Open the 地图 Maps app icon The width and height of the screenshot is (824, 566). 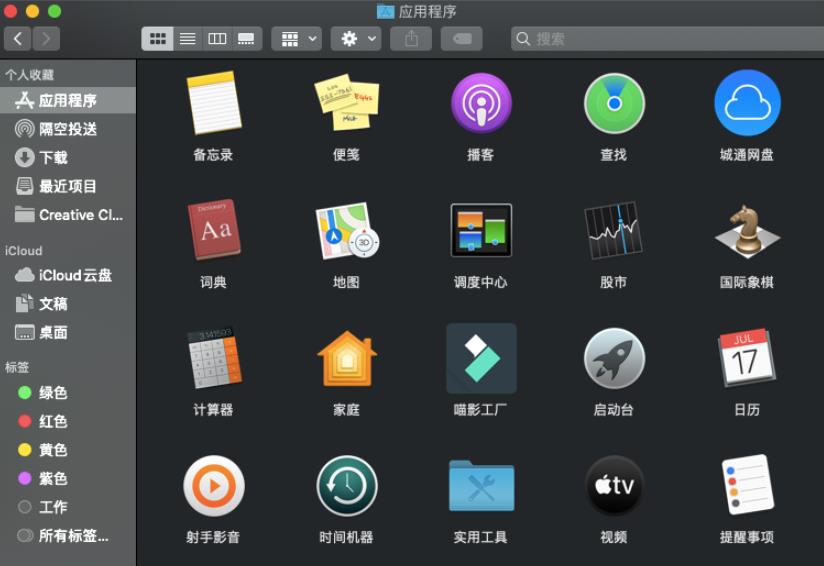346,230
